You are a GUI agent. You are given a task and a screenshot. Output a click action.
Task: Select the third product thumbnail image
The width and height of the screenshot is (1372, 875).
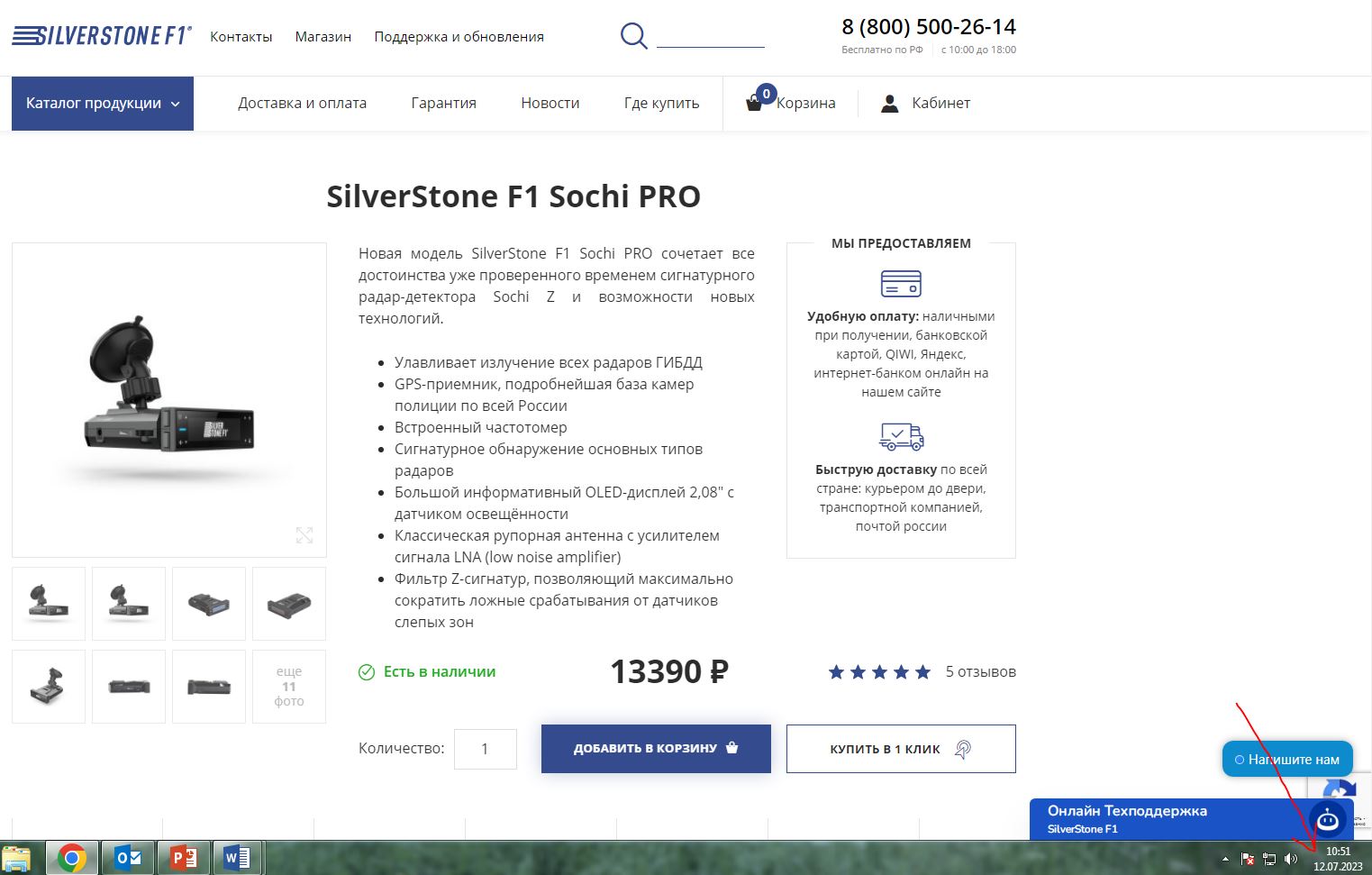coord(209,604)
